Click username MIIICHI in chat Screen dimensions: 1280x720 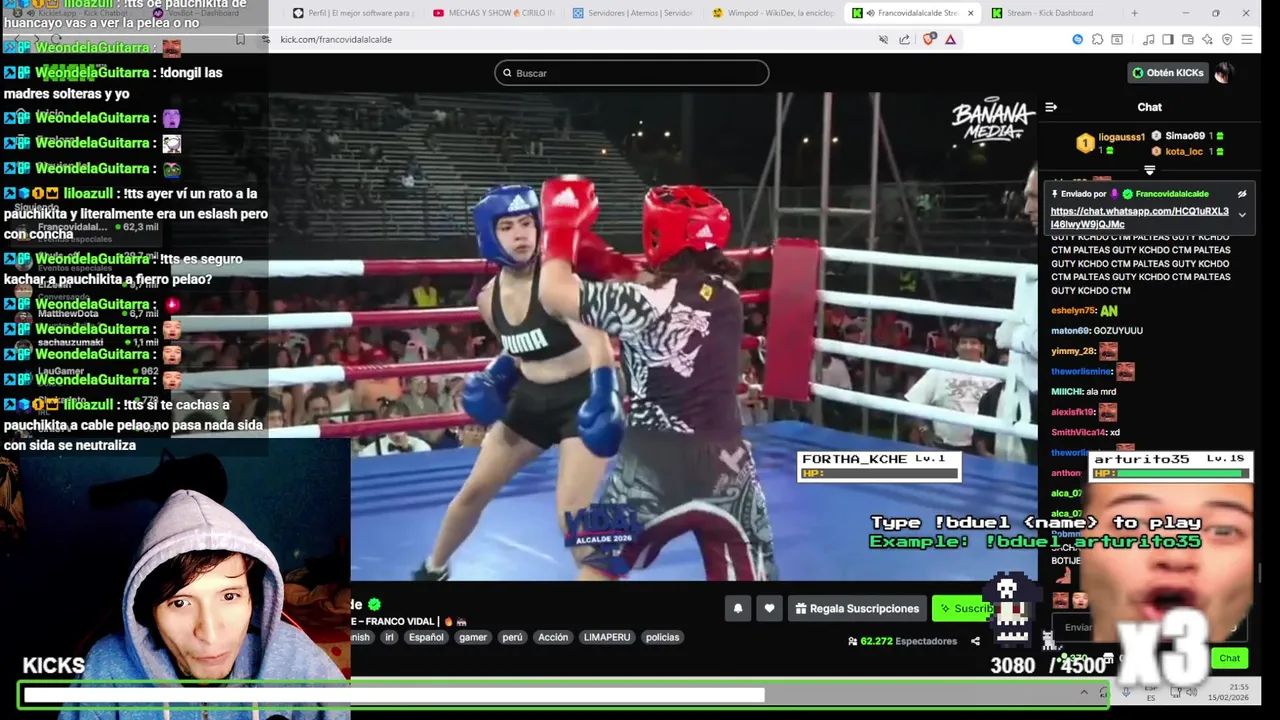(1067, 392)
